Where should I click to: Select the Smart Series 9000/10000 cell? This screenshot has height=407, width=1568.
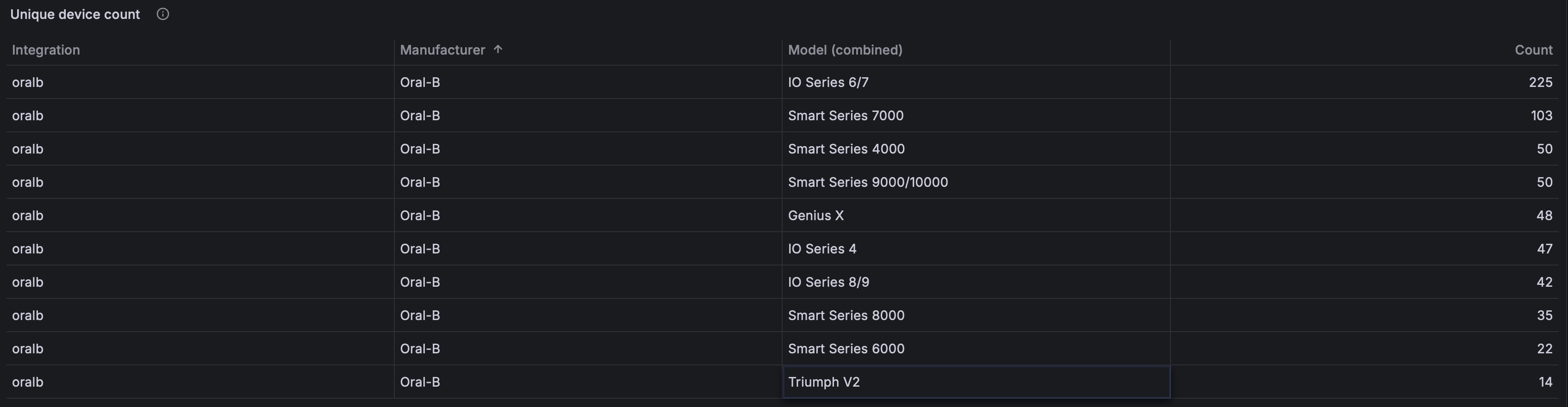[867, 183]
